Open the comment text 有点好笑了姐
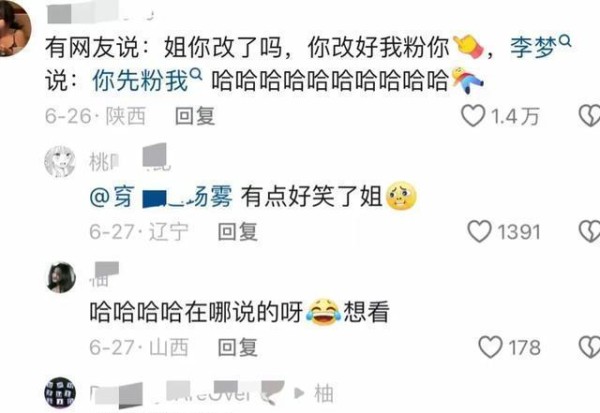The image size is (600, 413). tap(311, 197)
